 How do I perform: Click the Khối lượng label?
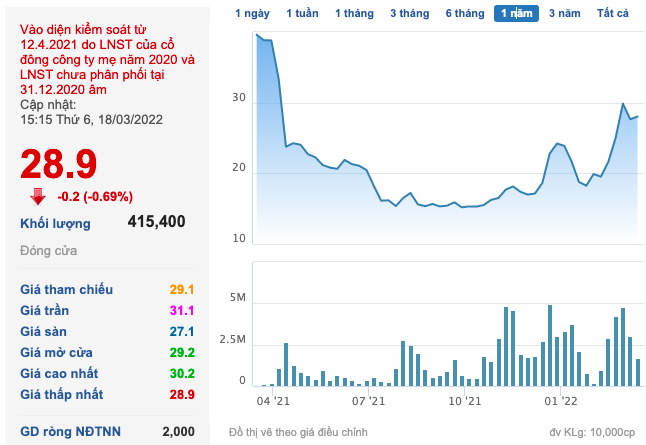[55, 223]
